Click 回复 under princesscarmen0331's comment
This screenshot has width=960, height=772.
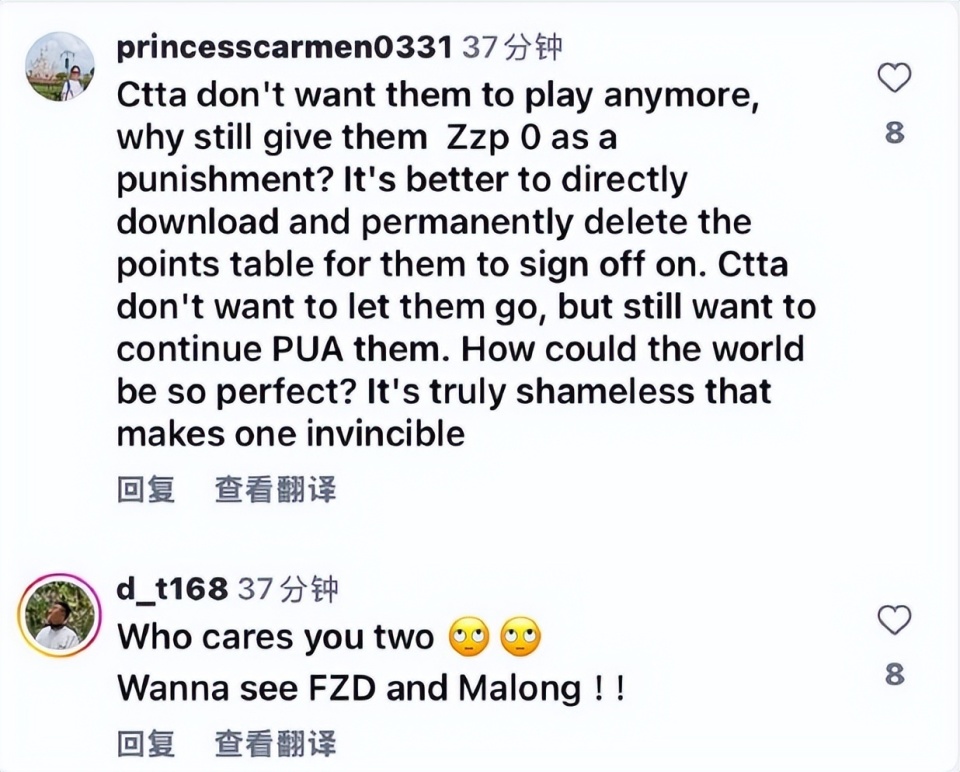coord(146,490)
